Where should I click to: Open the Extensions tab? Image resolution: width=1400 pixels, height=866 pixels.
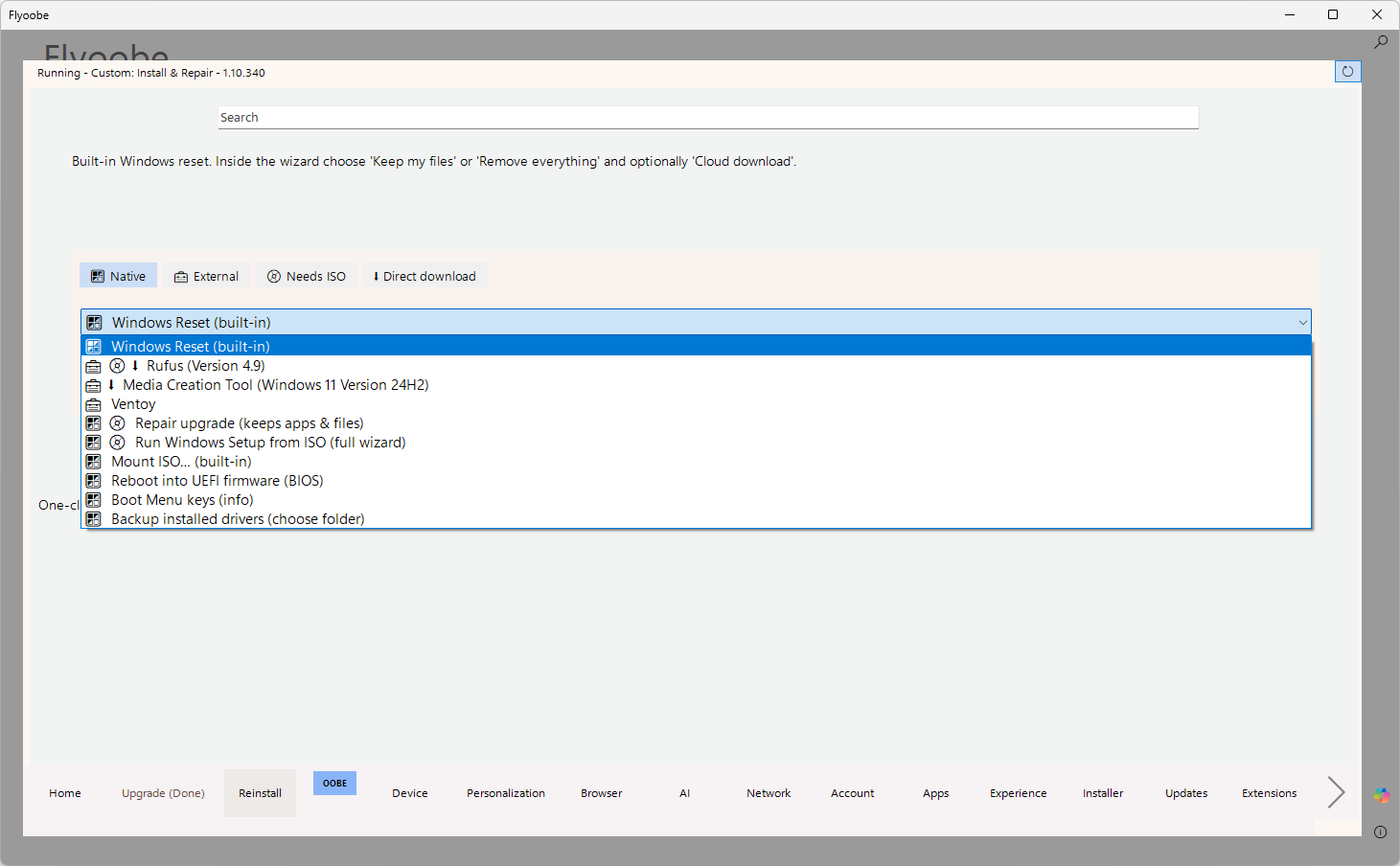point(1270,793)
